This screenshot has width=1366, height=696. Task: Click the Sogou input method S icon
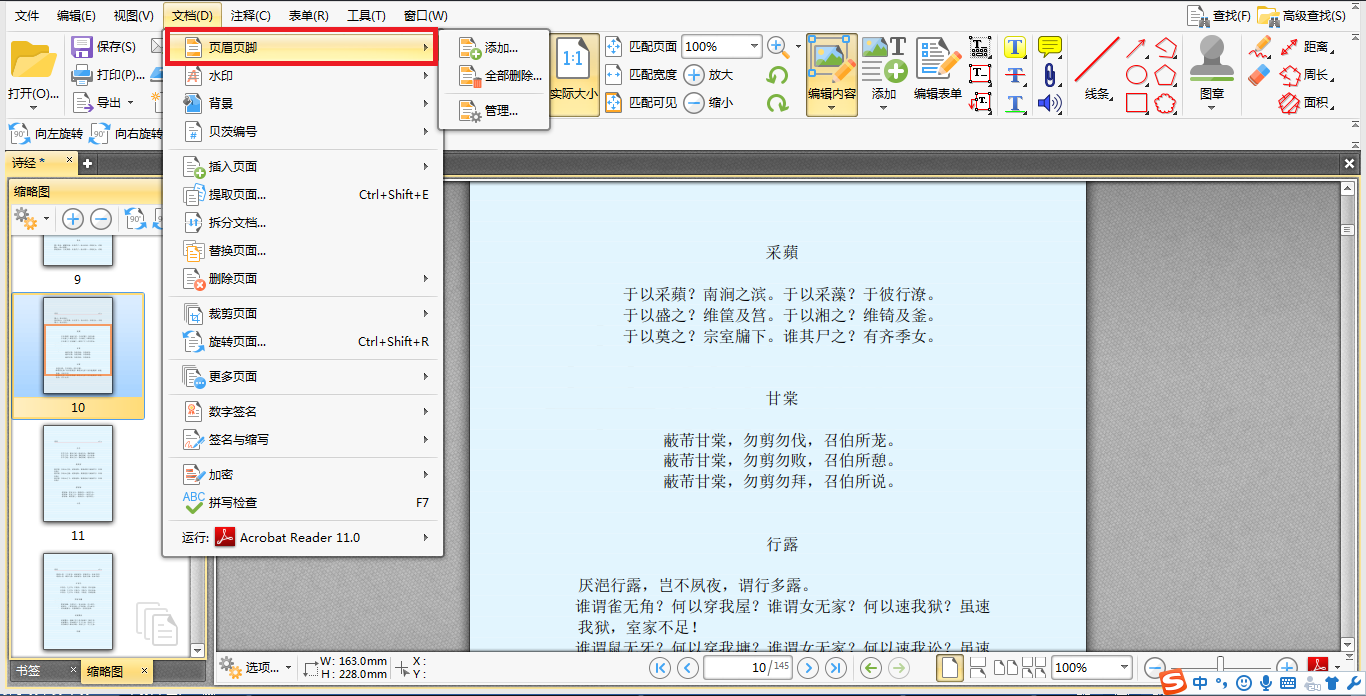[x=1174, y=682]
